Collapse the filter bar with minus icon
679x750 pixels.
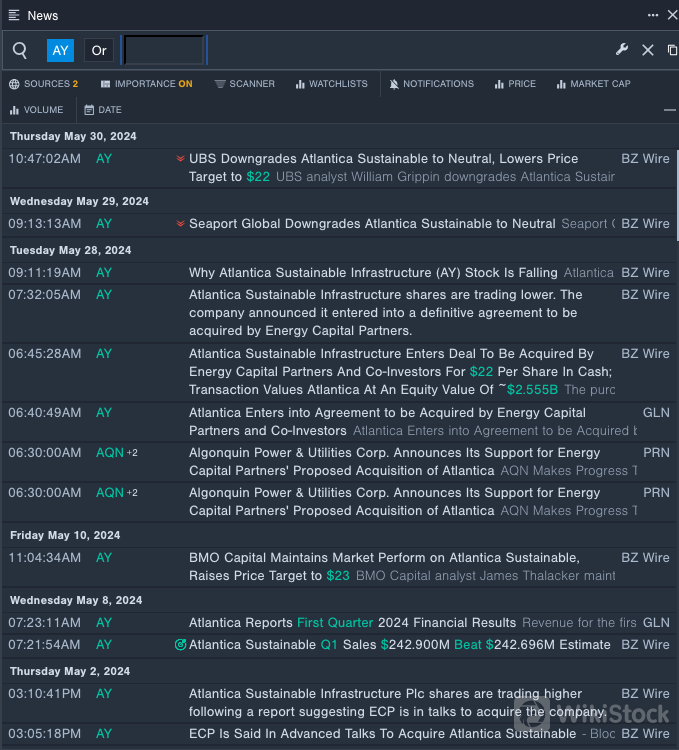click(x=669, y=110)
